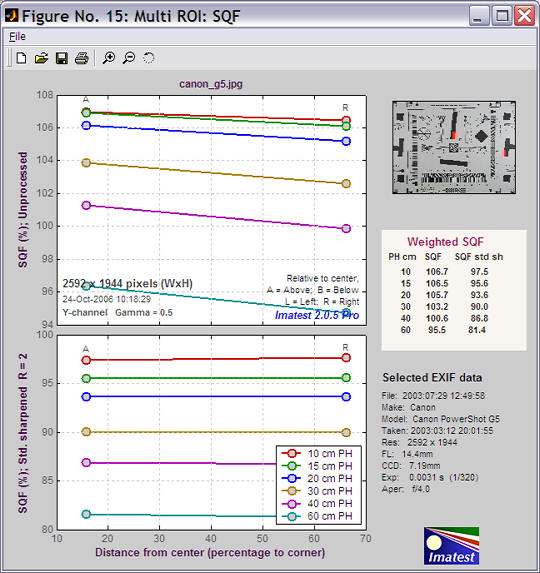Click the FL: 14.4mm EXIF line

point(407,454)
